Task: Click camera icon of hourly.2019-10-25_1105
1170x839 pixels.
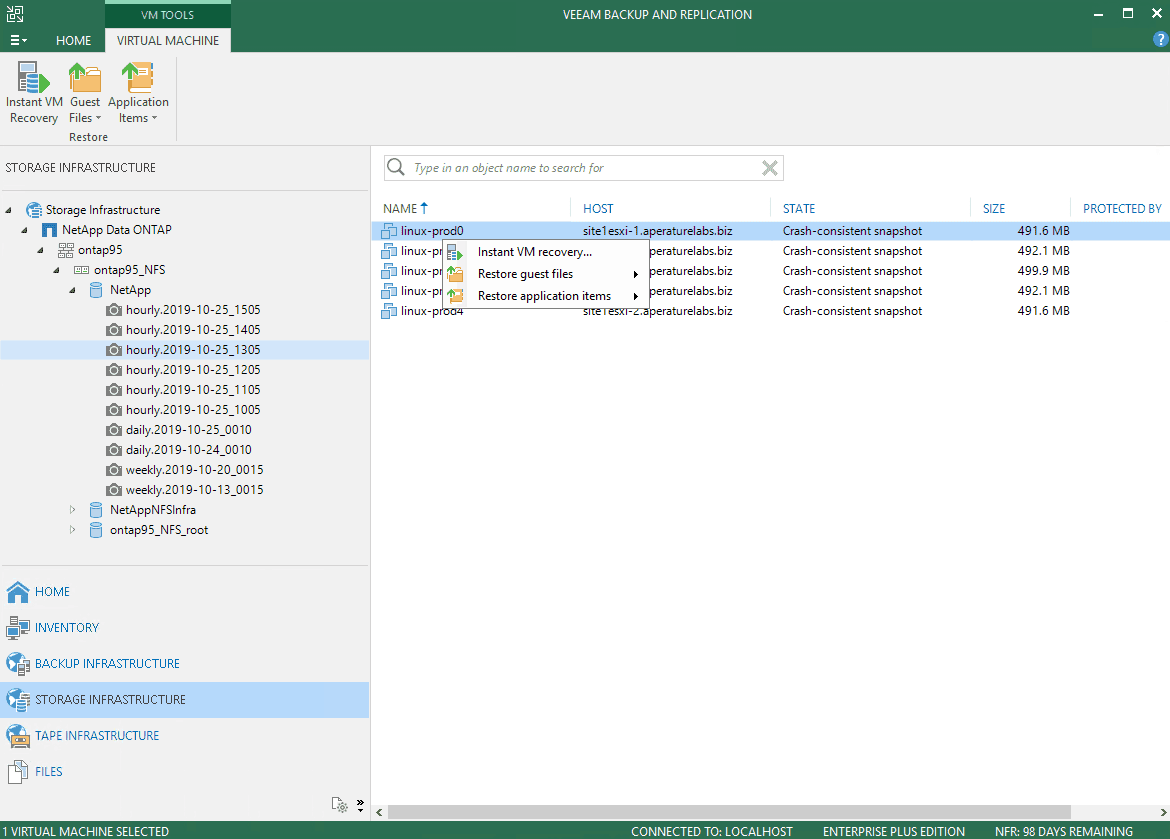Action: (x=113, y=390)
